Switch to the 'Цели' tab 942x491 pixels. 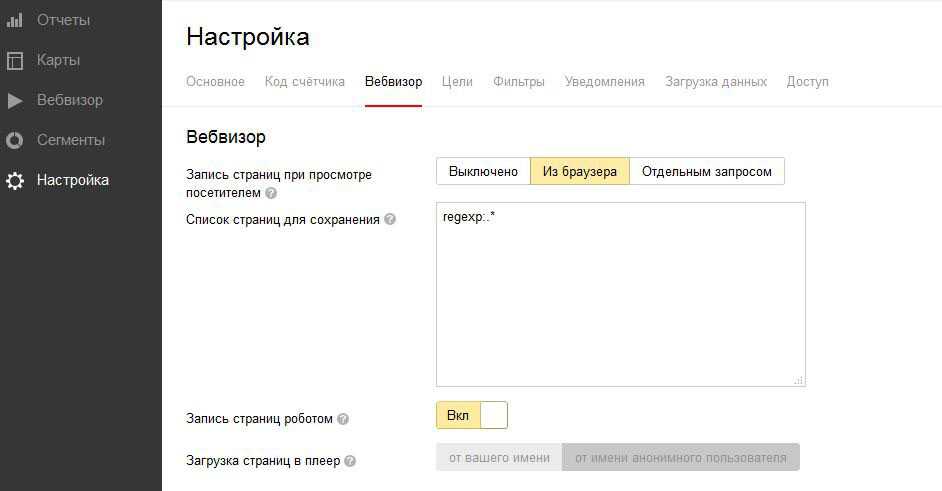(x=457, y=82)
